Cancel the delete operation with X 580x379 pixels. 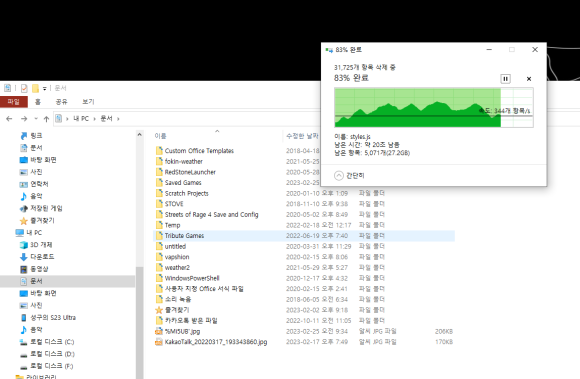529,79
